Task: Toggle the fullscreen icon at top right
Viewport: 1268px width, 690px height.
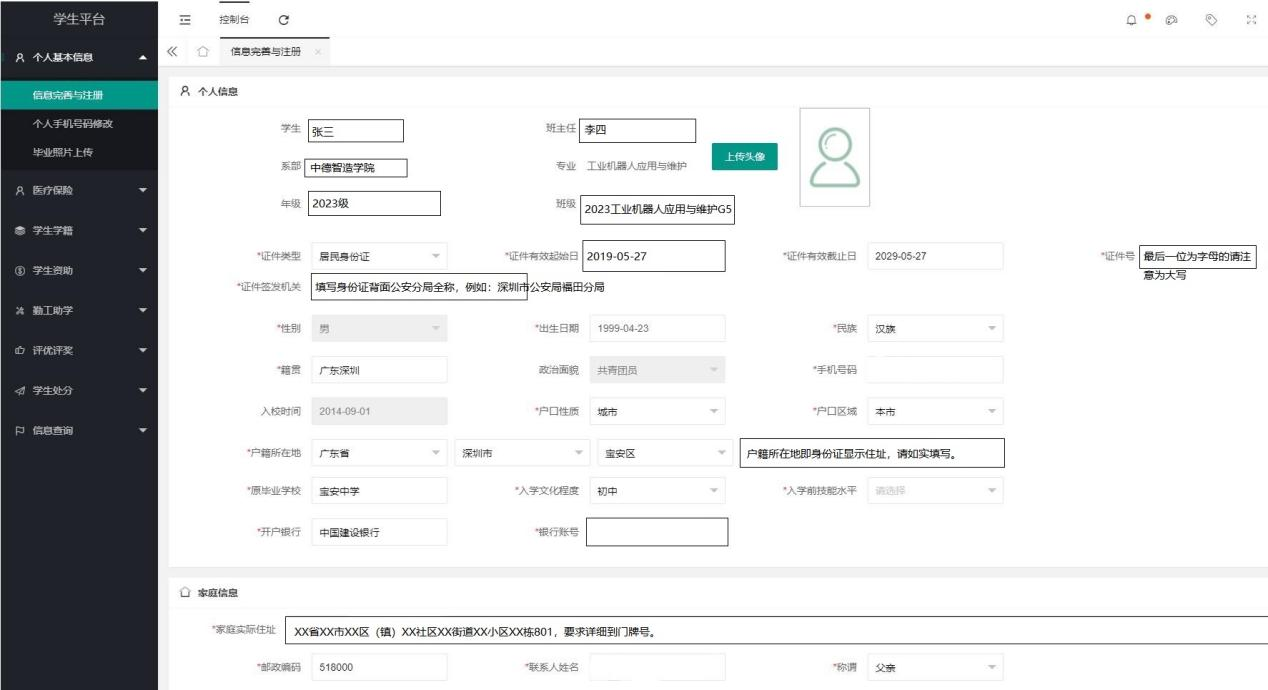Action: (1250, 20)
